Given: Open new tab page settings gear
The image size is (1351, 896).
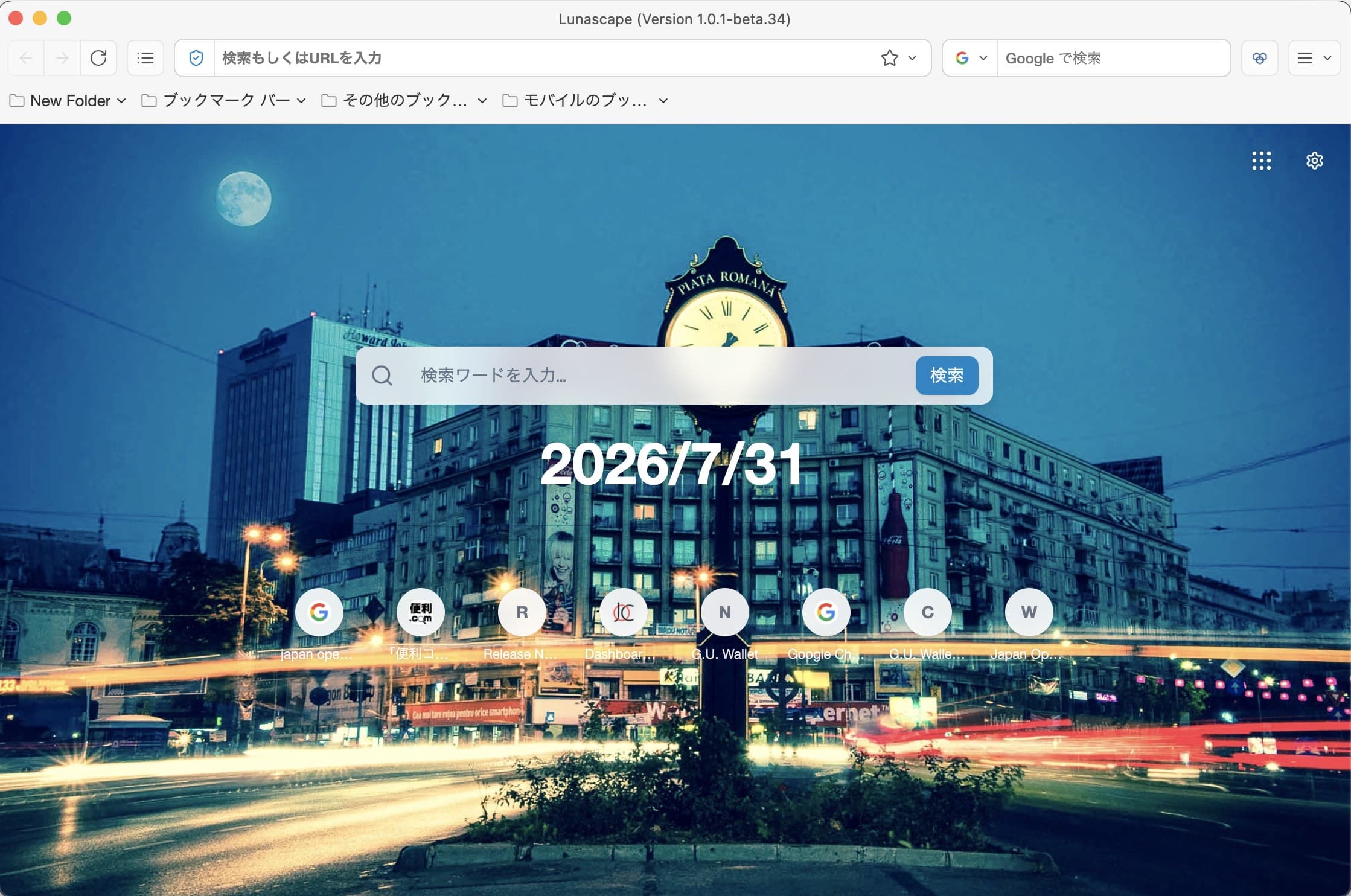Looking at the screenshot, I should click(x=1314, y=161).
